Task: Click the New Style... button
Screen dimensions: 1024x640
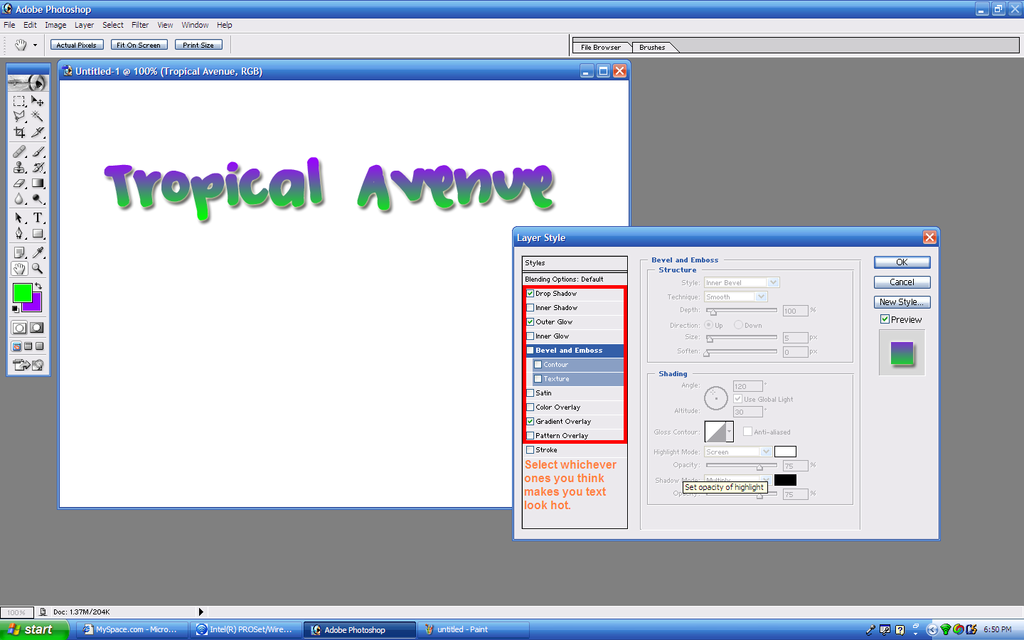Action: (902, 302)
